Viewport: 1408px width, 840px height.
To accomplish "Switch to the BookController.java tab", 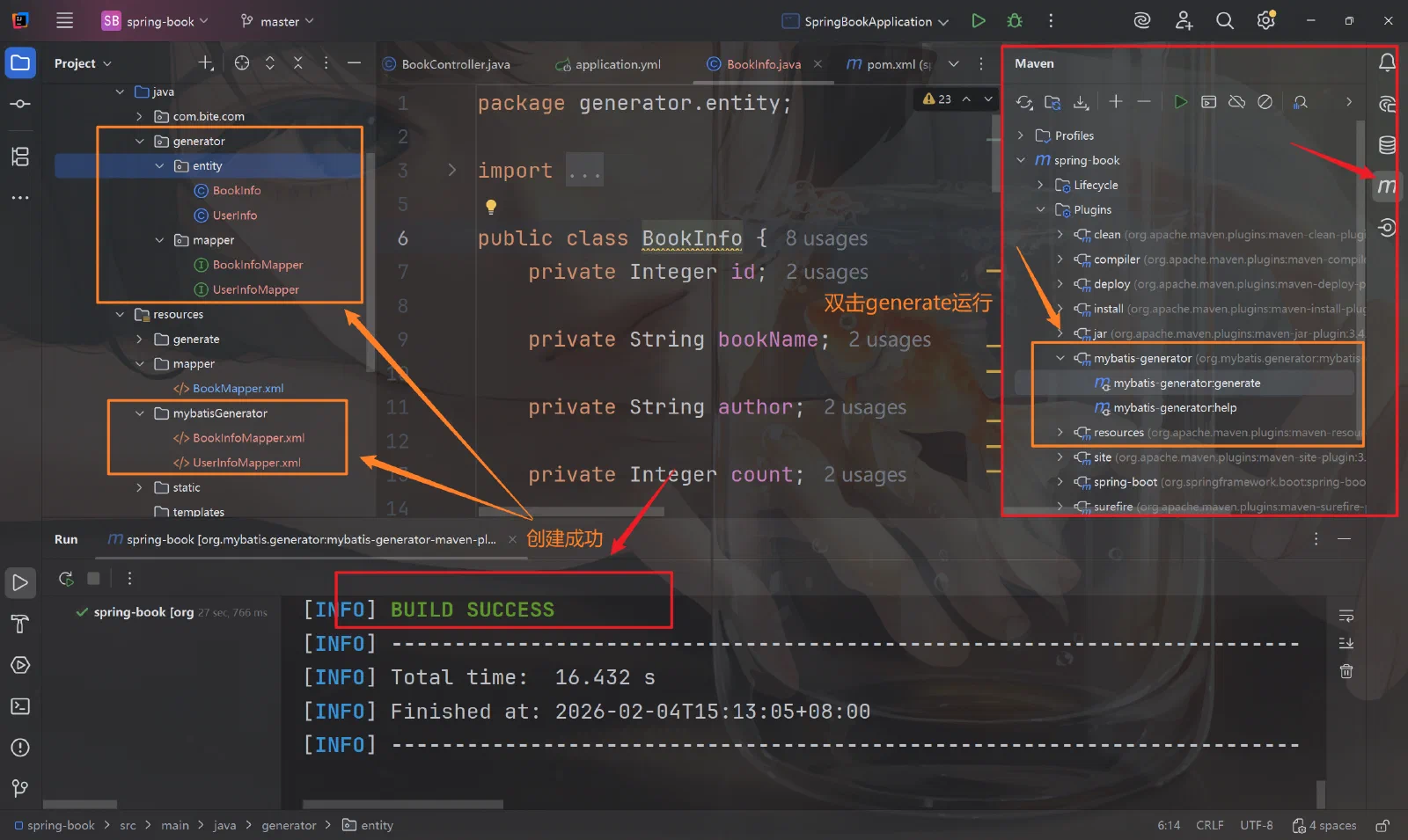I will 446,64.
